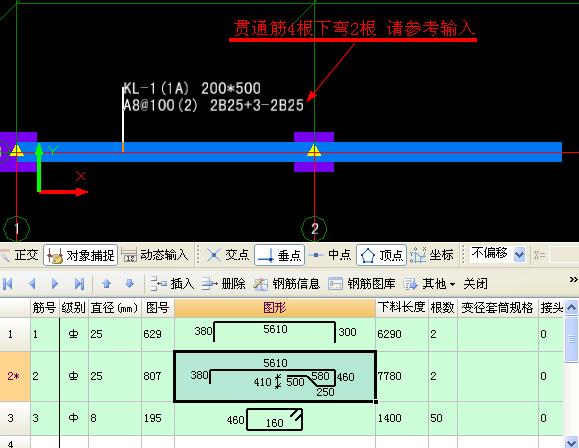Viewport: 579px width, 448px height.
Task: Expand the 其他 dropdown menu
Action: (429, 284)
